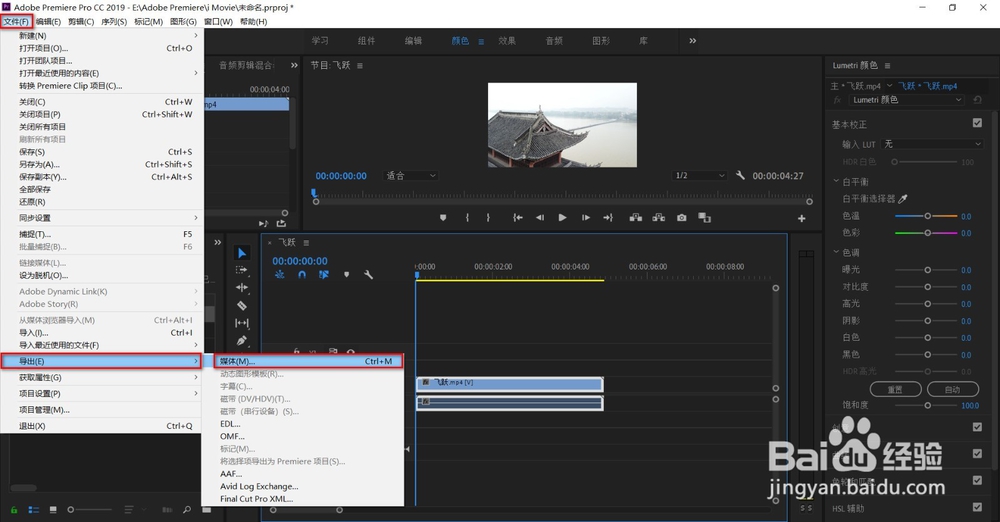Adjust the 色温 slider handle
This screenshot has width=1000, height=522.
click(x=927, y=216)
